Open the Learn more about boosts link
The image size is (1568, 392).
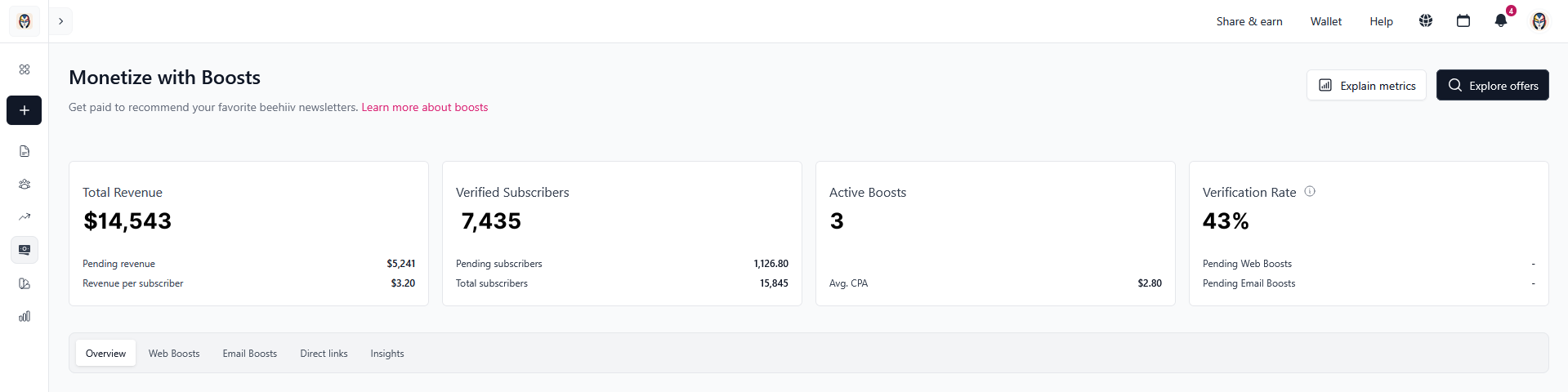pos(425,107)
